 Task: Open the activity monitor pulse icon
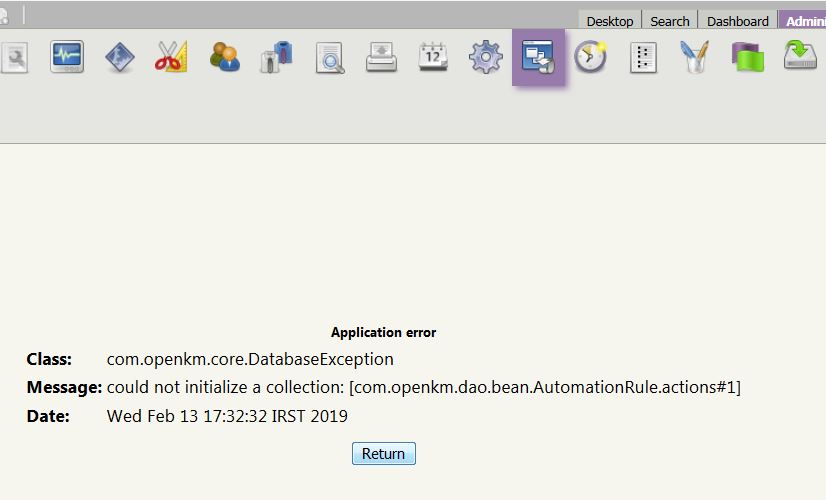67,57
